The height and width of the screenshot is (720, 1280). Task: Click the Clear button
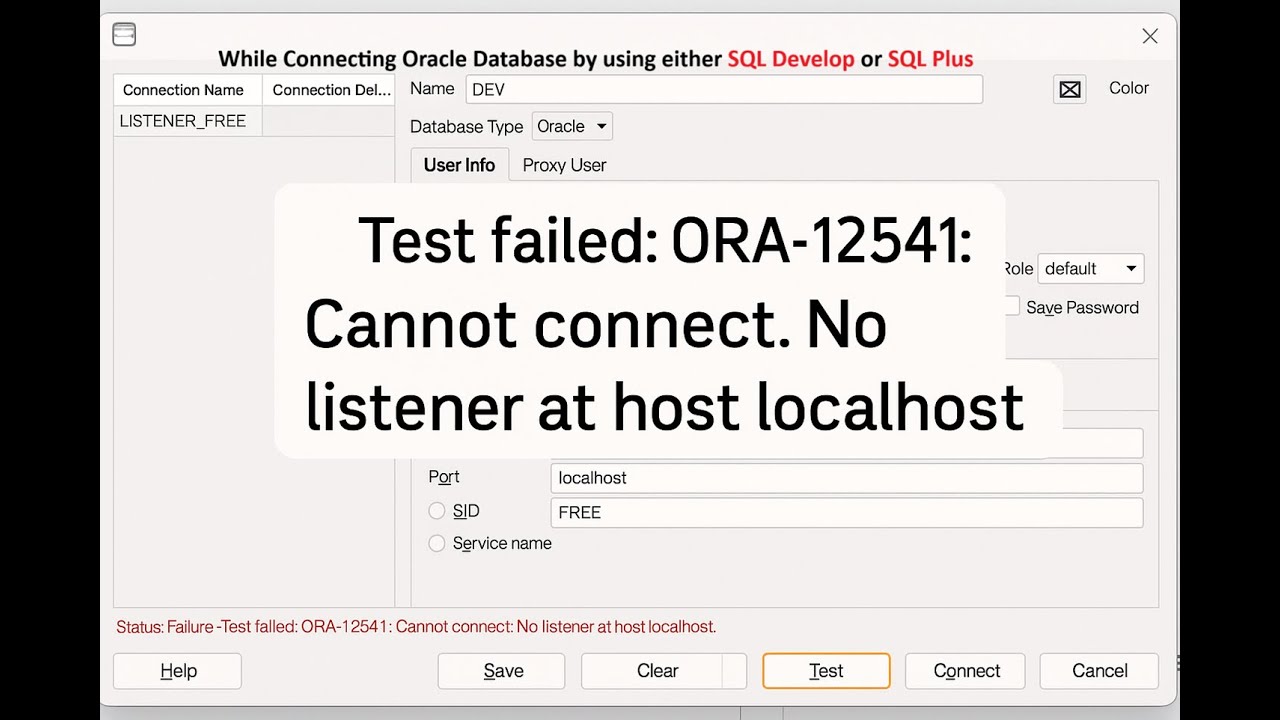(664, 671)
